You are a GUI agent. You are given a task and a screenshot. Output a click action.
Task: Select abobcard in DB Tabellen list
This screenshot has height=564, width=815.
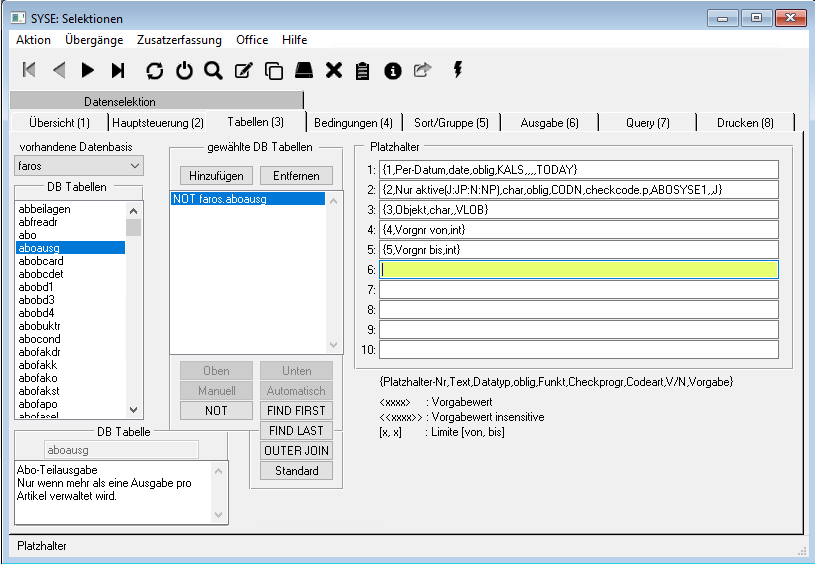tap(41, 261)
